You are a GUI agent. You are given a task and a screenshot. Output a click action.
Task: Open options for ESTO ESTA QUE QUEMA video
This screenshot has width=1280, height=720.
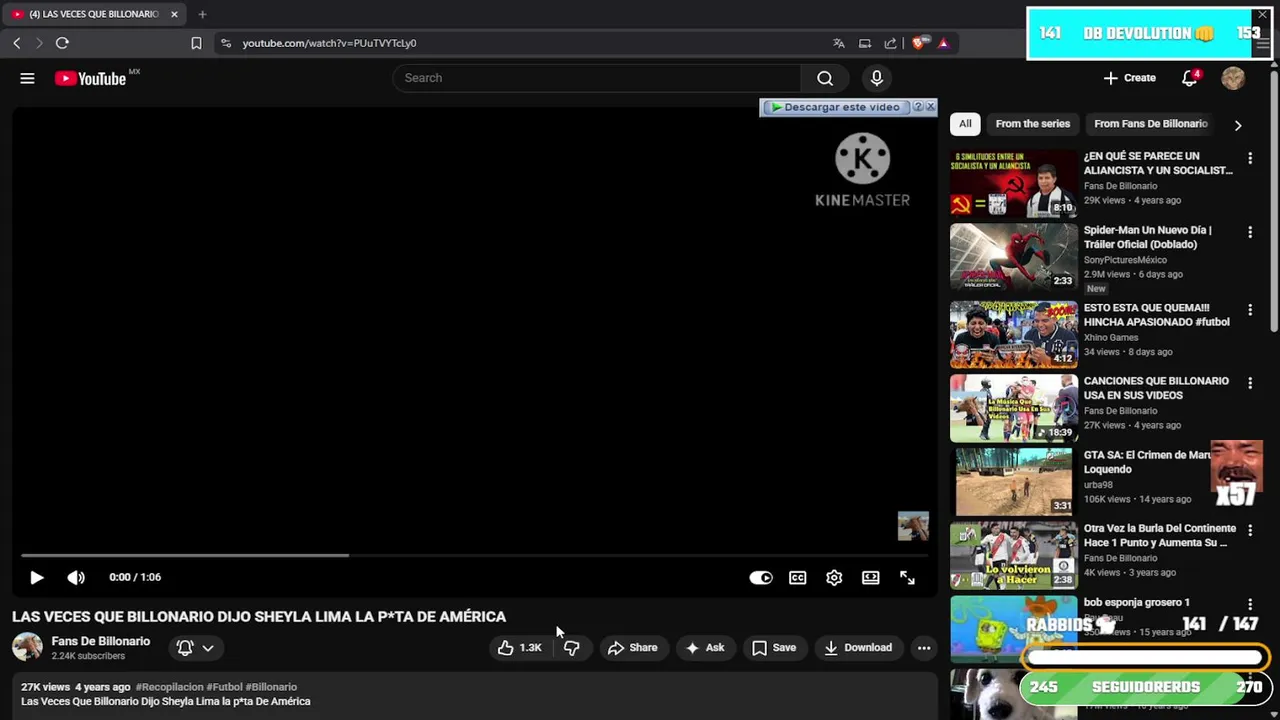(x=1250, y=310)
